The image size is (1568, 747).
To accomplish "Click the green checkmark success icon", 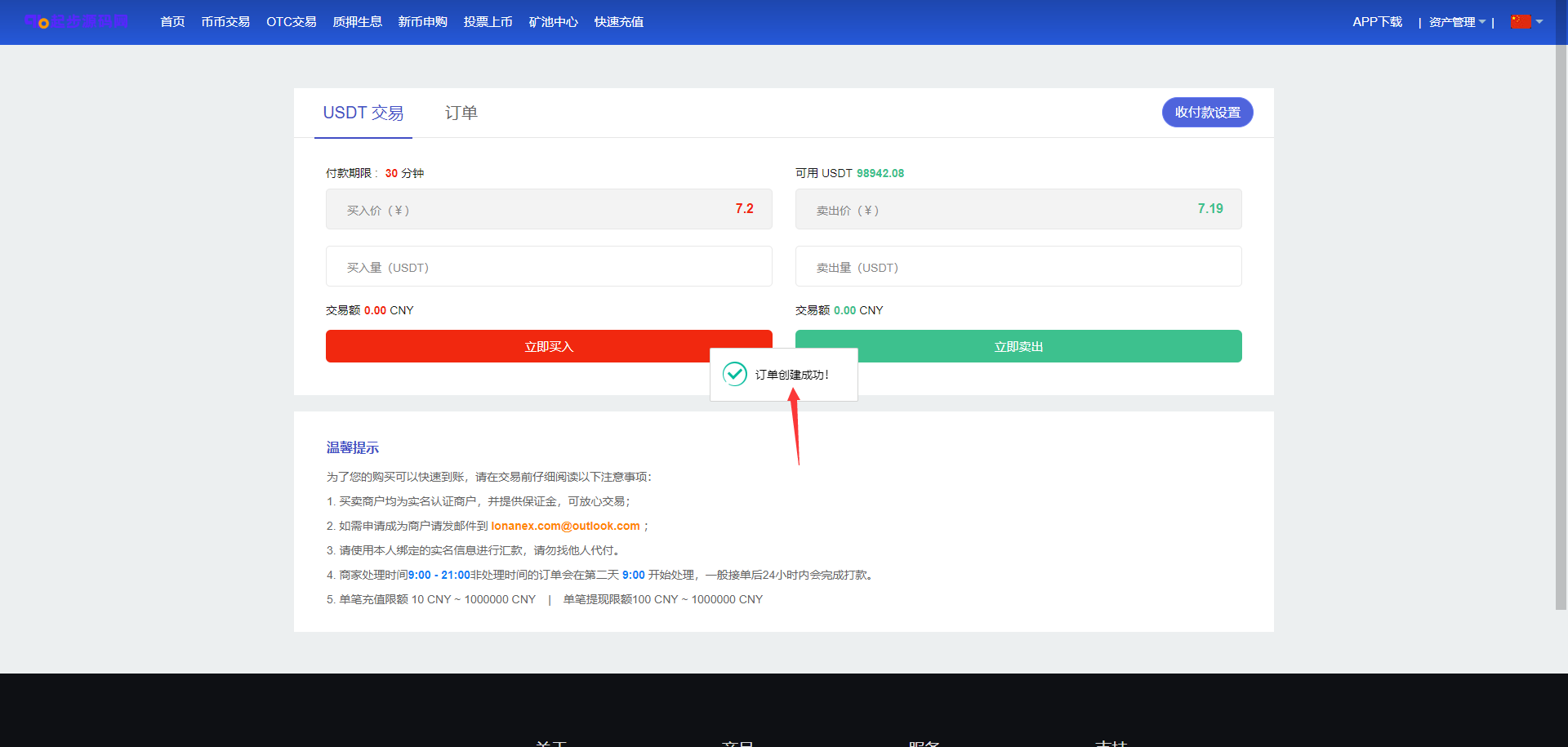I will (734, 374).
